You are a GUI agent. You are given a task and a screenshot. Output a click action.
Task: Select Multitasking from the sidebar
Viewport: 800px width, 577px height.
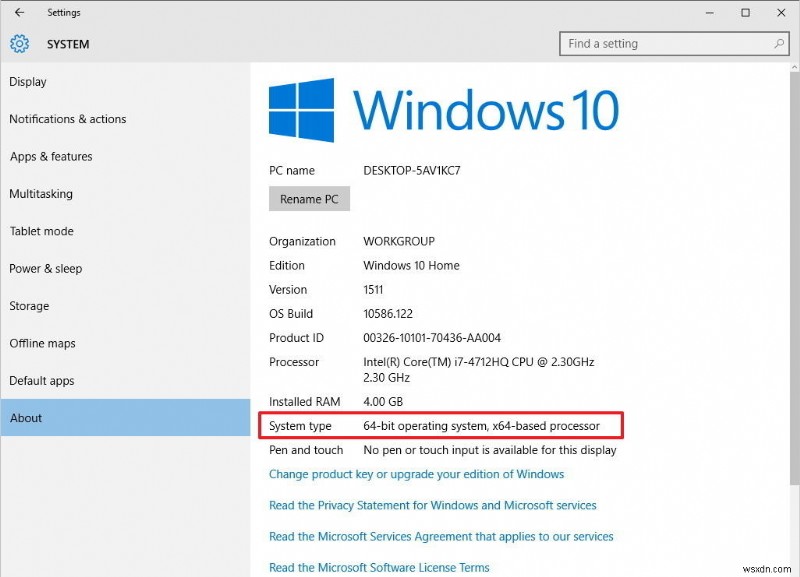point(41,194)
